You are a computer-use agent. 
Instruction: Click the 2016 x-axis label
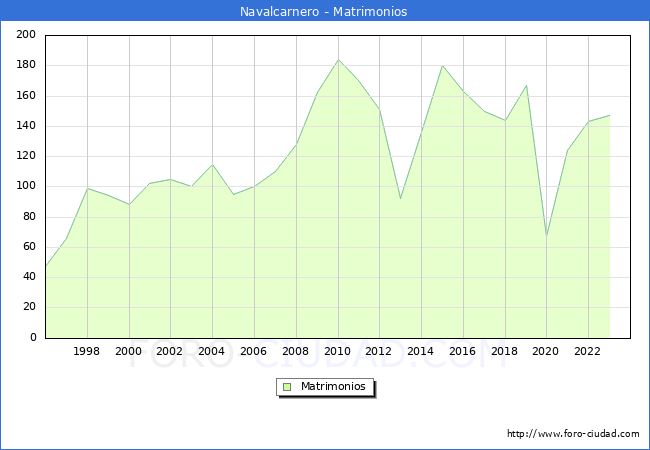pos(462,351)
